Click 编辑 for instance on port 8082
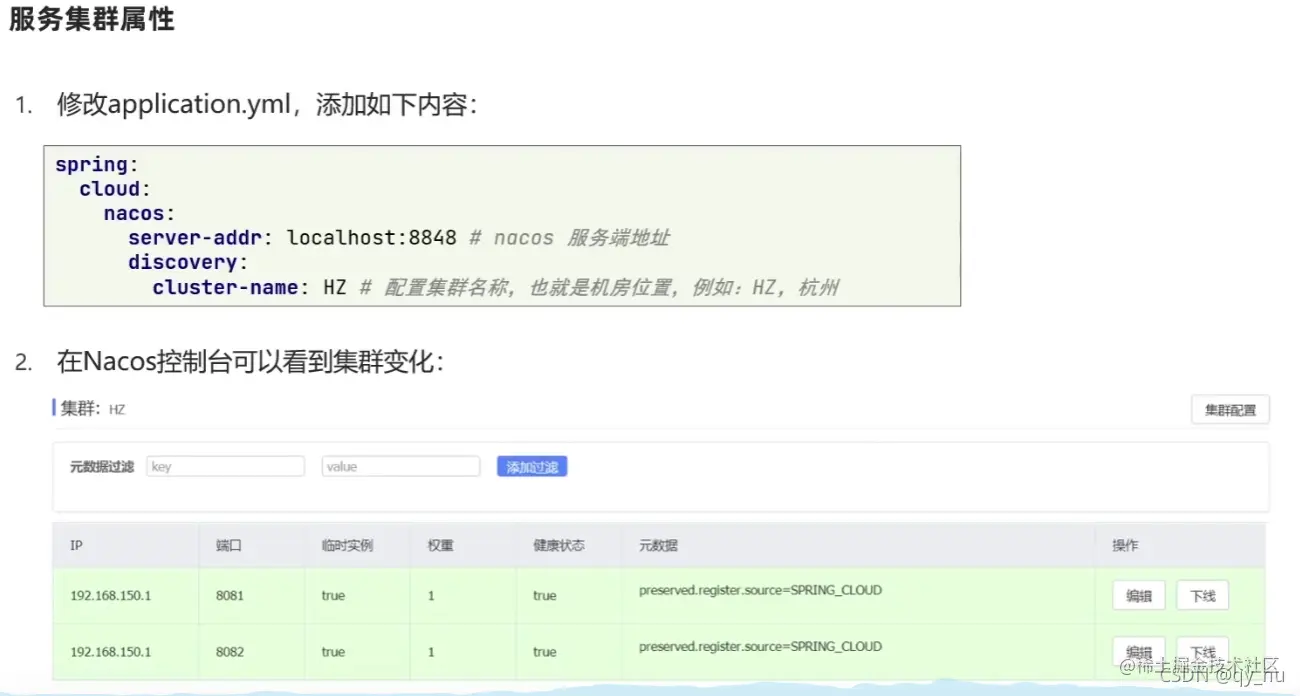 pos(1138,650)
